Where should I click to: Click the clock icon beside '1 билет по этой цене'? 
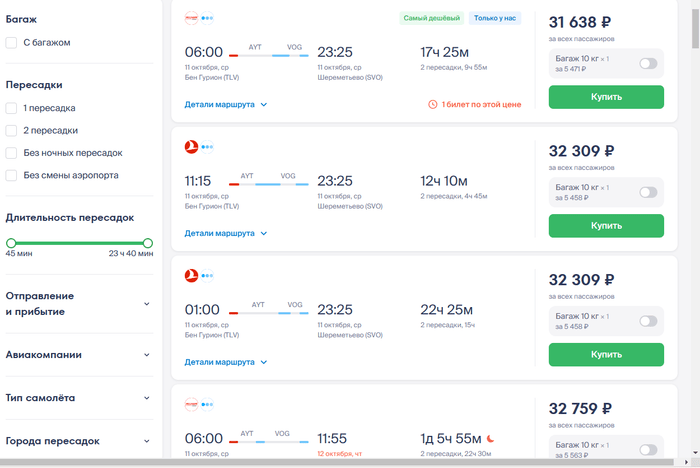click(432, 103)
